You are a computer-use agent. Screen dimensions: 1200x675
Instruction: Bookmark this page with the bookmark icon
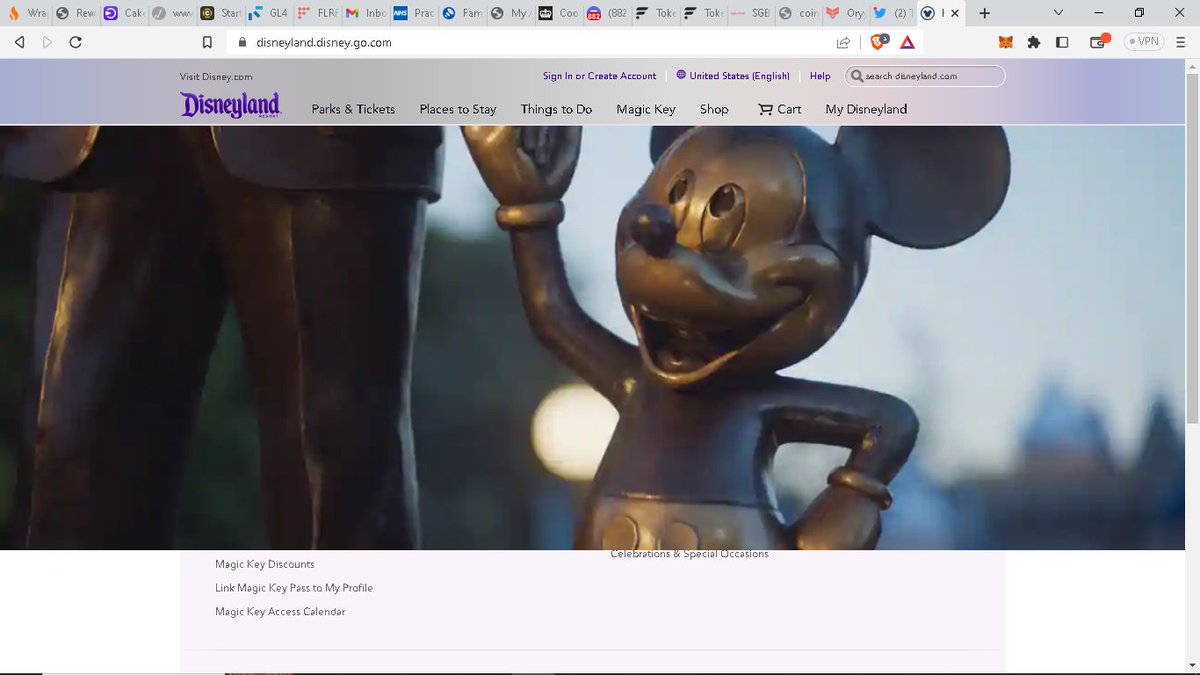tap(207, 43)
